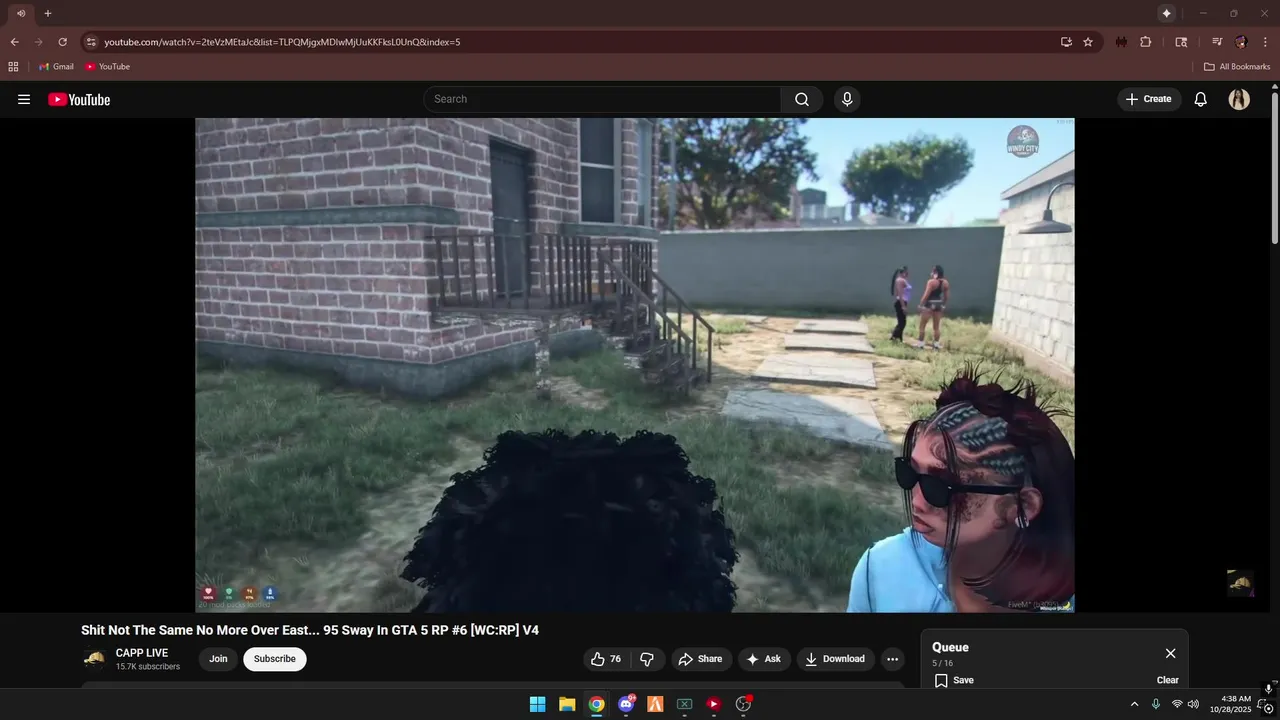Viewport: 1280px width, 720px height.
Task: Open the tab search screen icon
Action: [x=1181, y=42]
